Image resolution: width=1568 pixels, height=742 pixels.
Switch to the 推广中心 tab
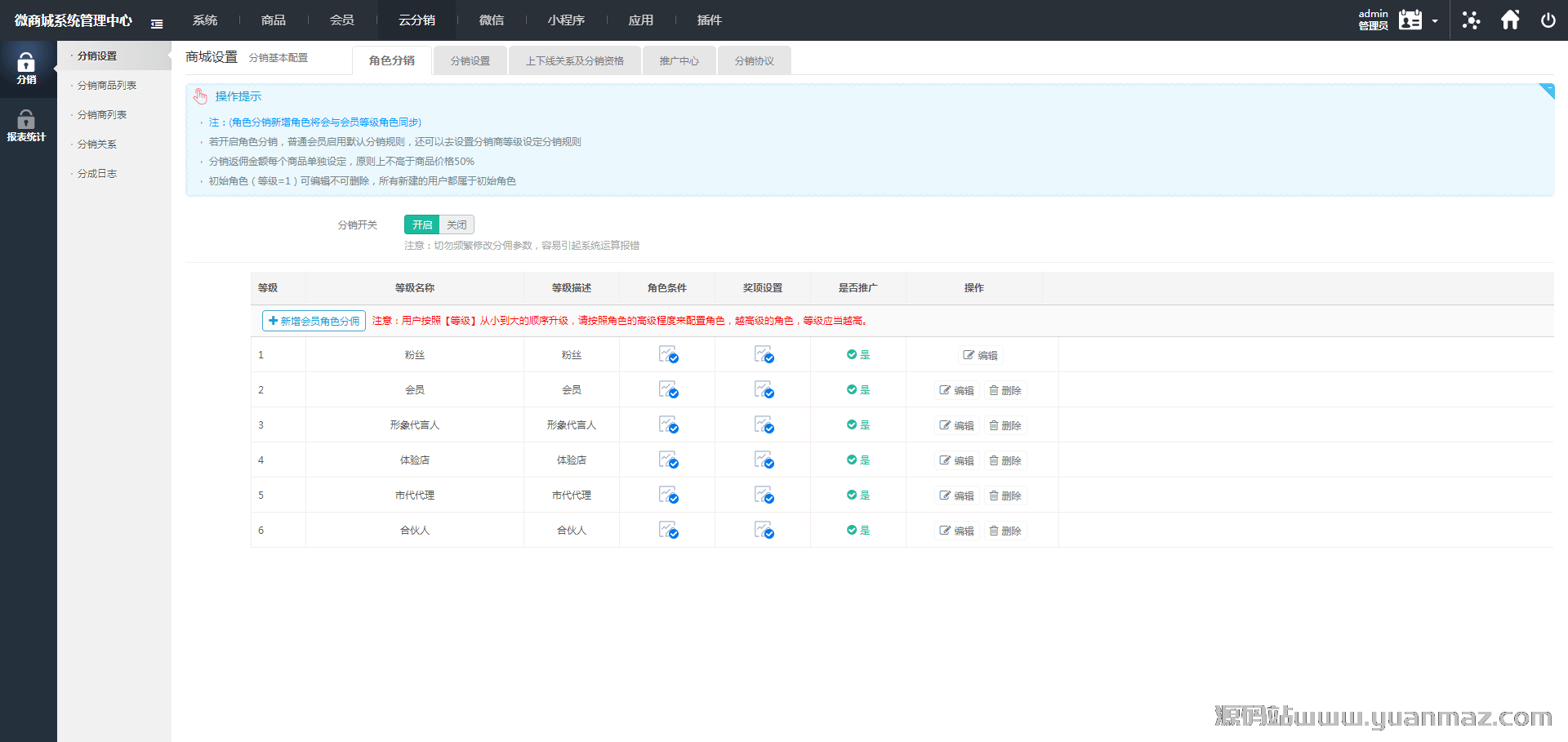tap(679, 61)
